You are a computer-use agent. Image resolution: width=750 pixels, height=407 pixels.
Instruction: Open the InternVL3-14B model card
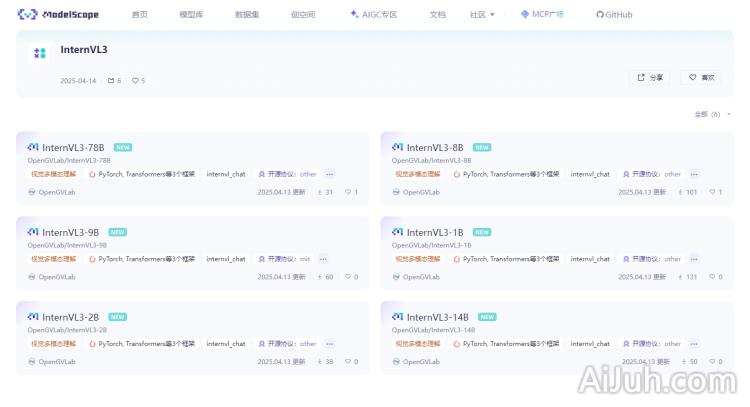tap(437, 317)
